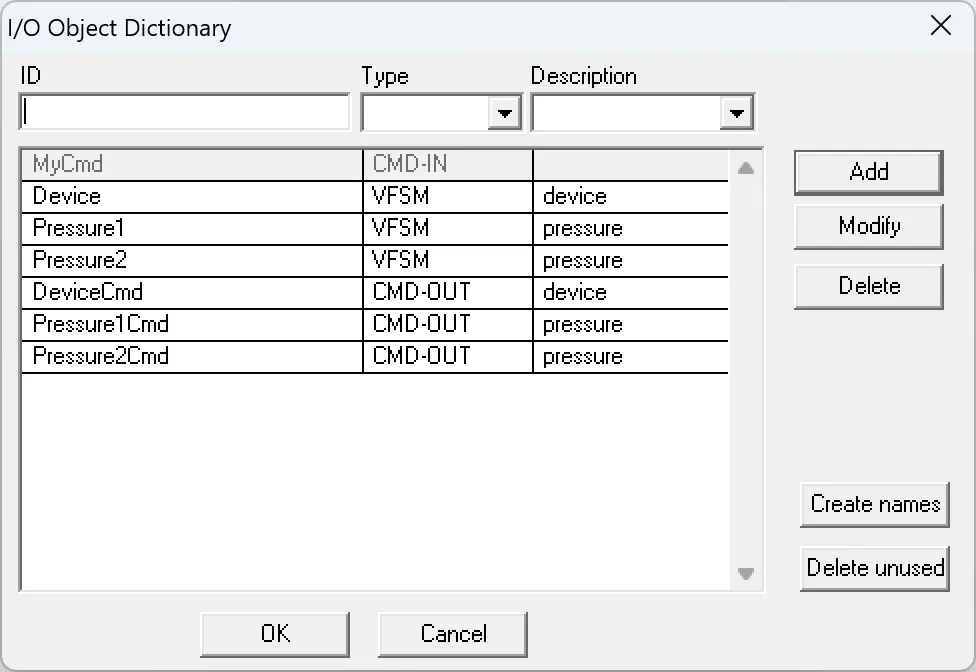Close the I/O Object Dictionary window
This screenshot has width=976, height=672.
click(x=940, y=26)
